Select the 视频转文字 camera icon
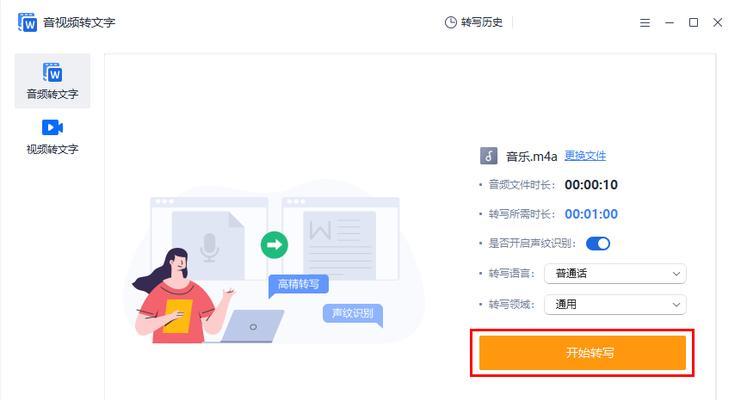The height and width of the screenshot is (400, 741). [x=52, y=127]
